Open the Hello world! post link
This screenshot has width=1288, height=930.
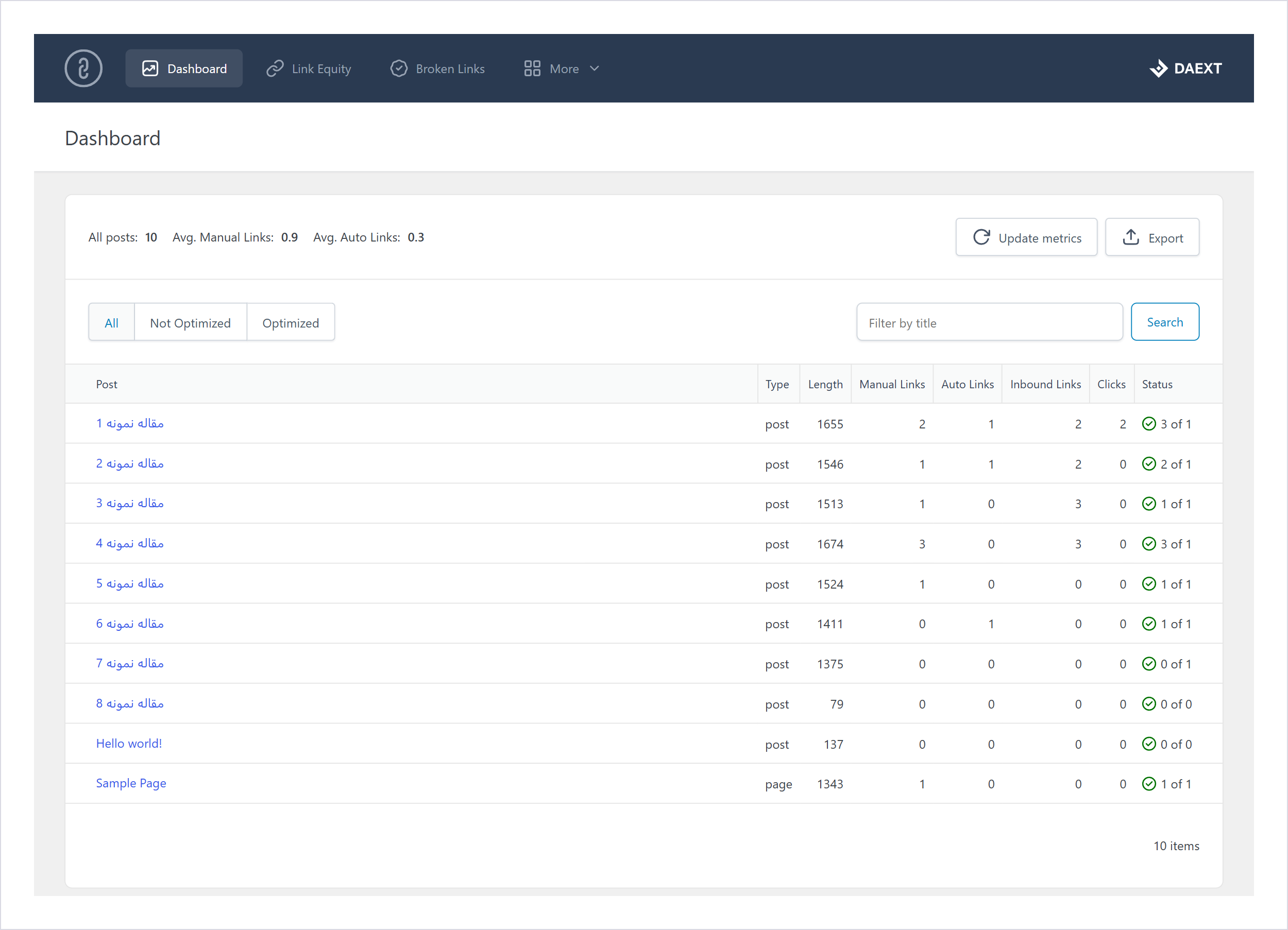(x=129, y=743)
